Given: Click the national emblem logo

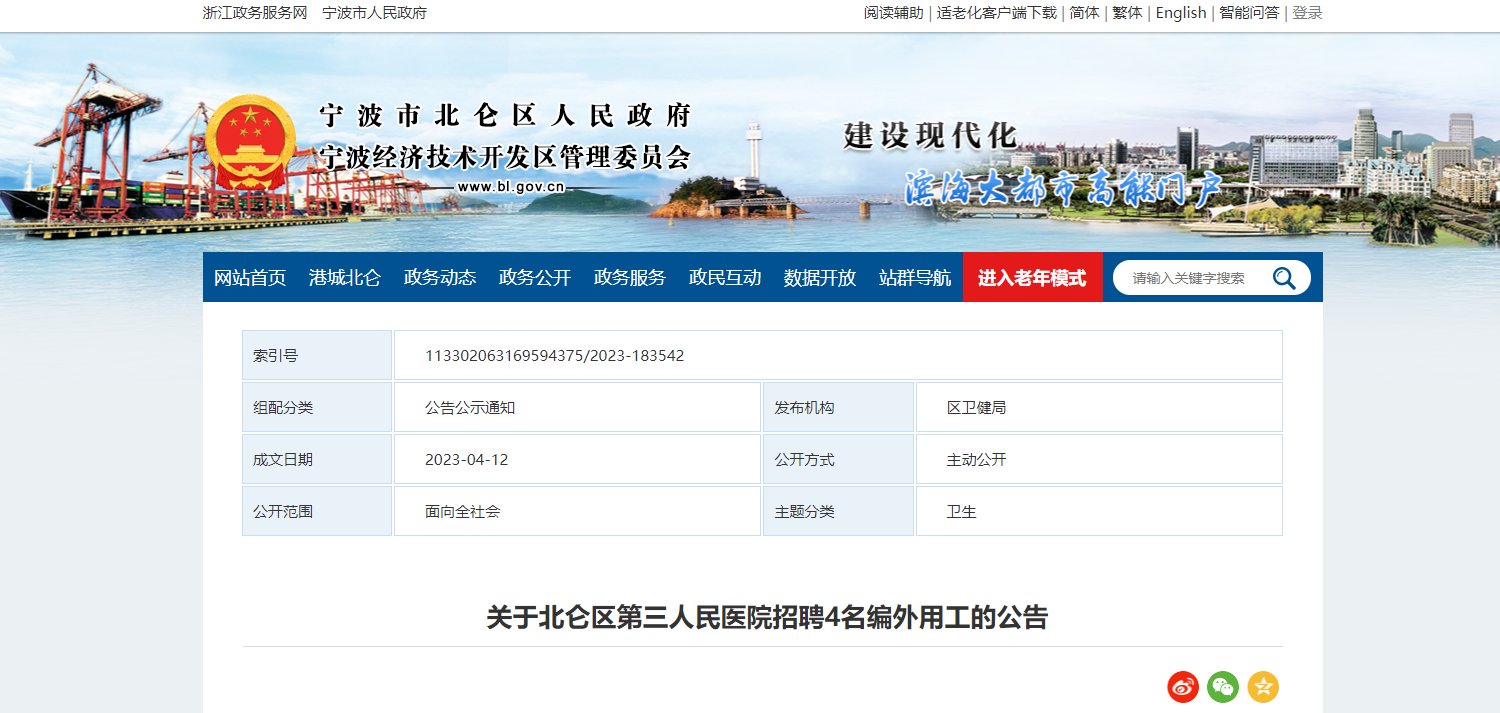Looking at the screenshot, I should point(251,143).
